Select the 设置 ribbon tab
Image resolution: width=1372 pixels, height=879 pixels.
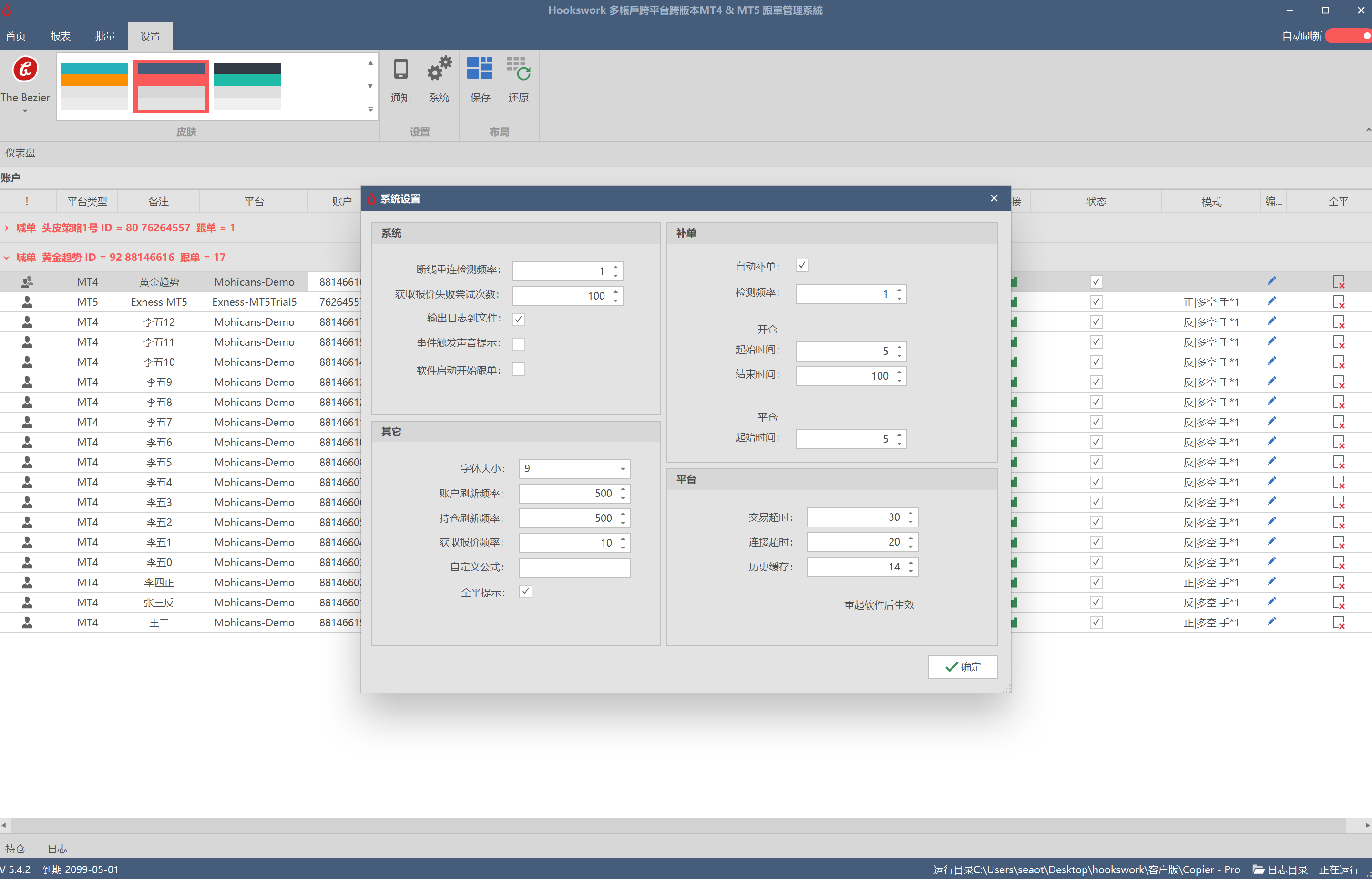tap(150, 36)
